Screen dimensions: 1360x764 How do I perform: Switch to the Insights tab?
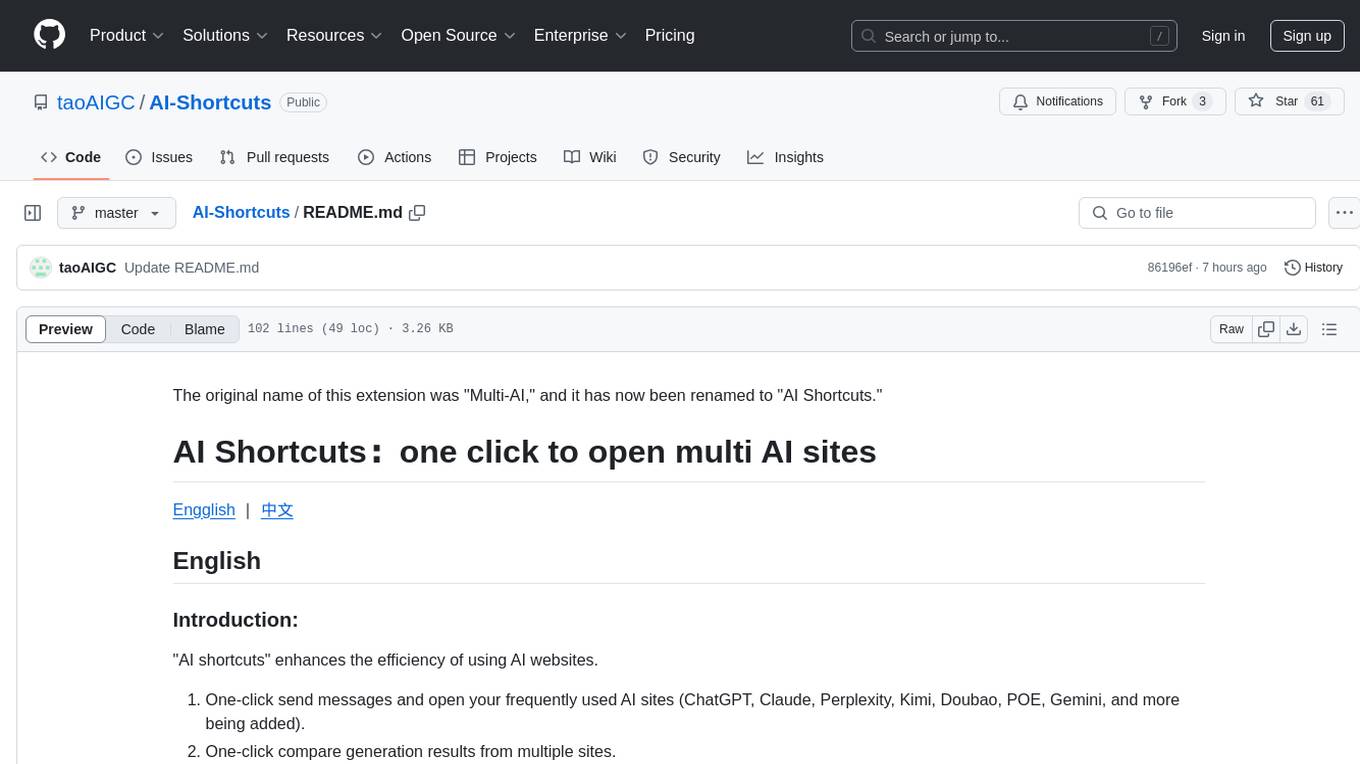[x=785, y=157]
